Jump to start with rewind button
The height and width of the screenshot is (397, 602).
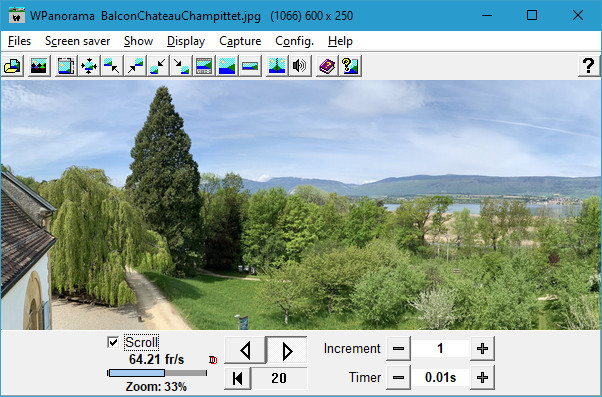238,378
